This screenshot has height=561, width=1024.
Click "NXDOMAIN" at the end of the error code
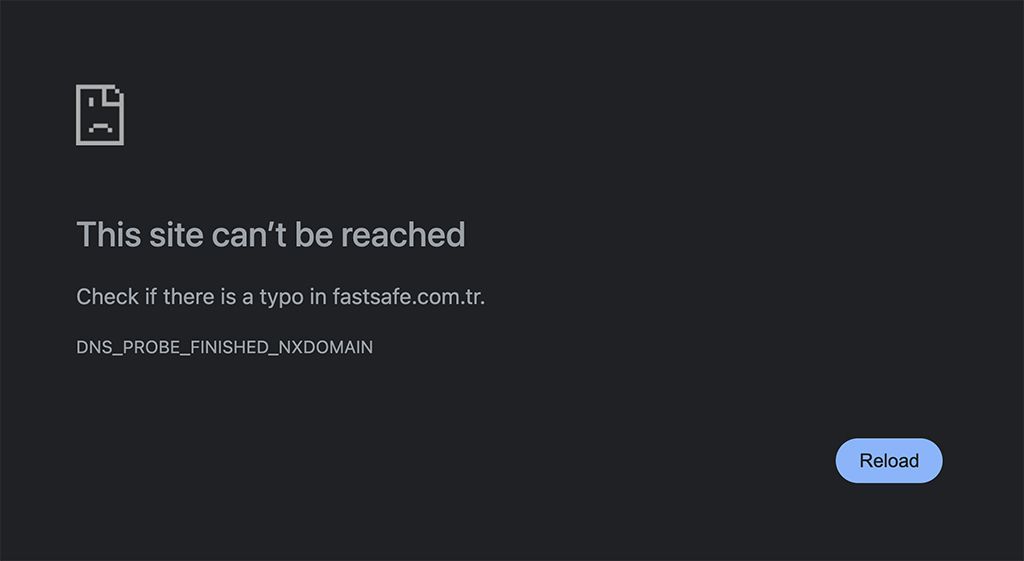pos(326,347)
